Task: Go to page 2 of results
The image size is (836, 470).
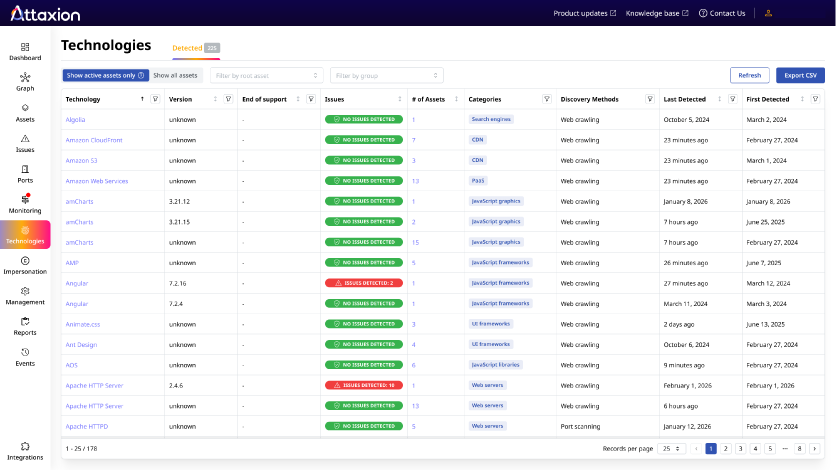Action: [x=726, y=449]
